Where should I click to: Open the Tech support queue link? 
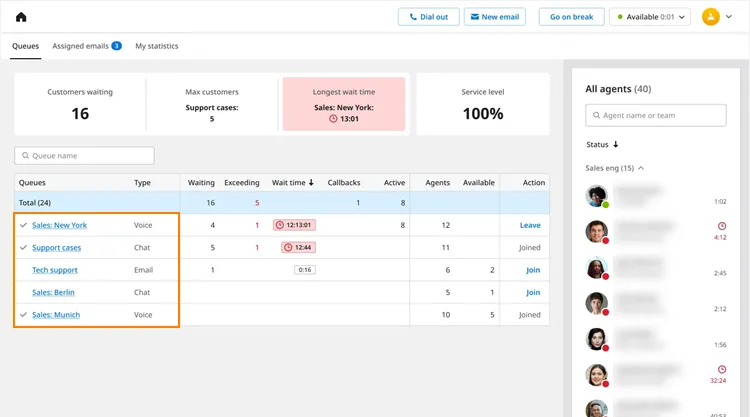coord(55,270)
